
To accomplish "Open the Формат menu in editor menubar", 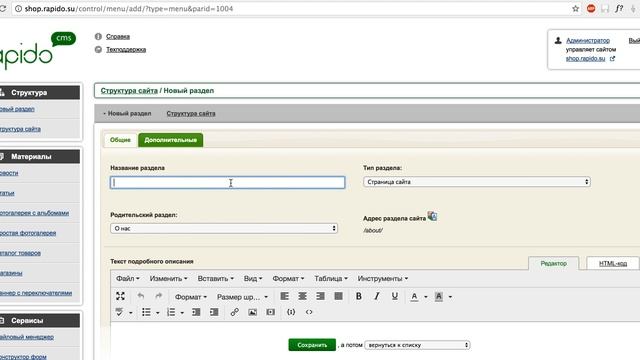I will point(288,278).
